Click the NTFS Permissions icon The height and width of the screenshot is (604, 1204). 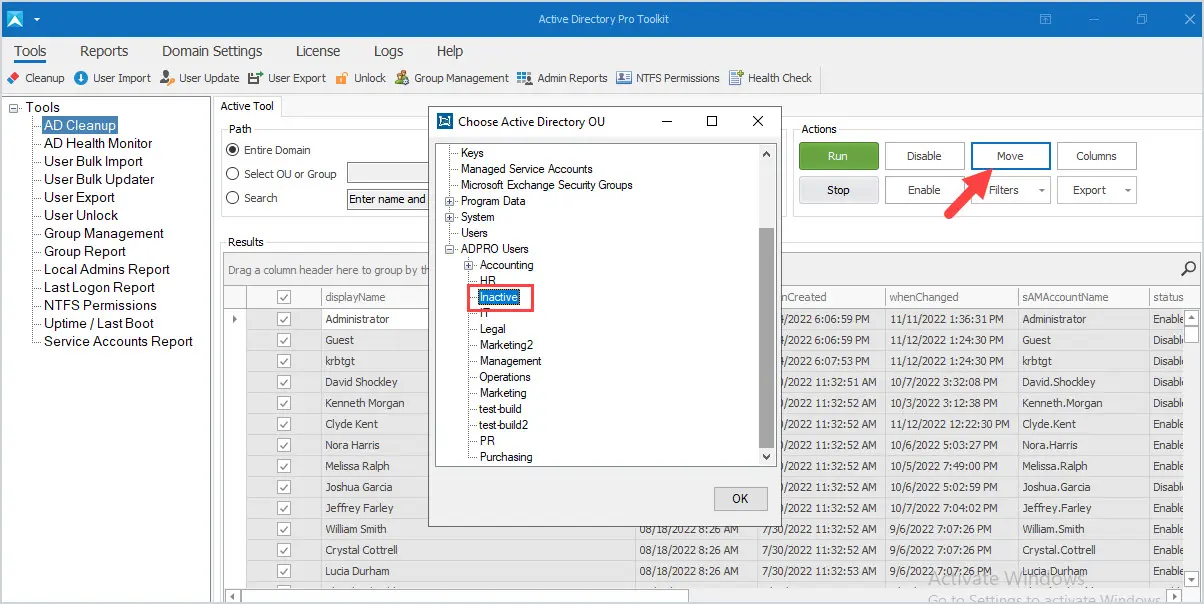(x=625, y=78)
